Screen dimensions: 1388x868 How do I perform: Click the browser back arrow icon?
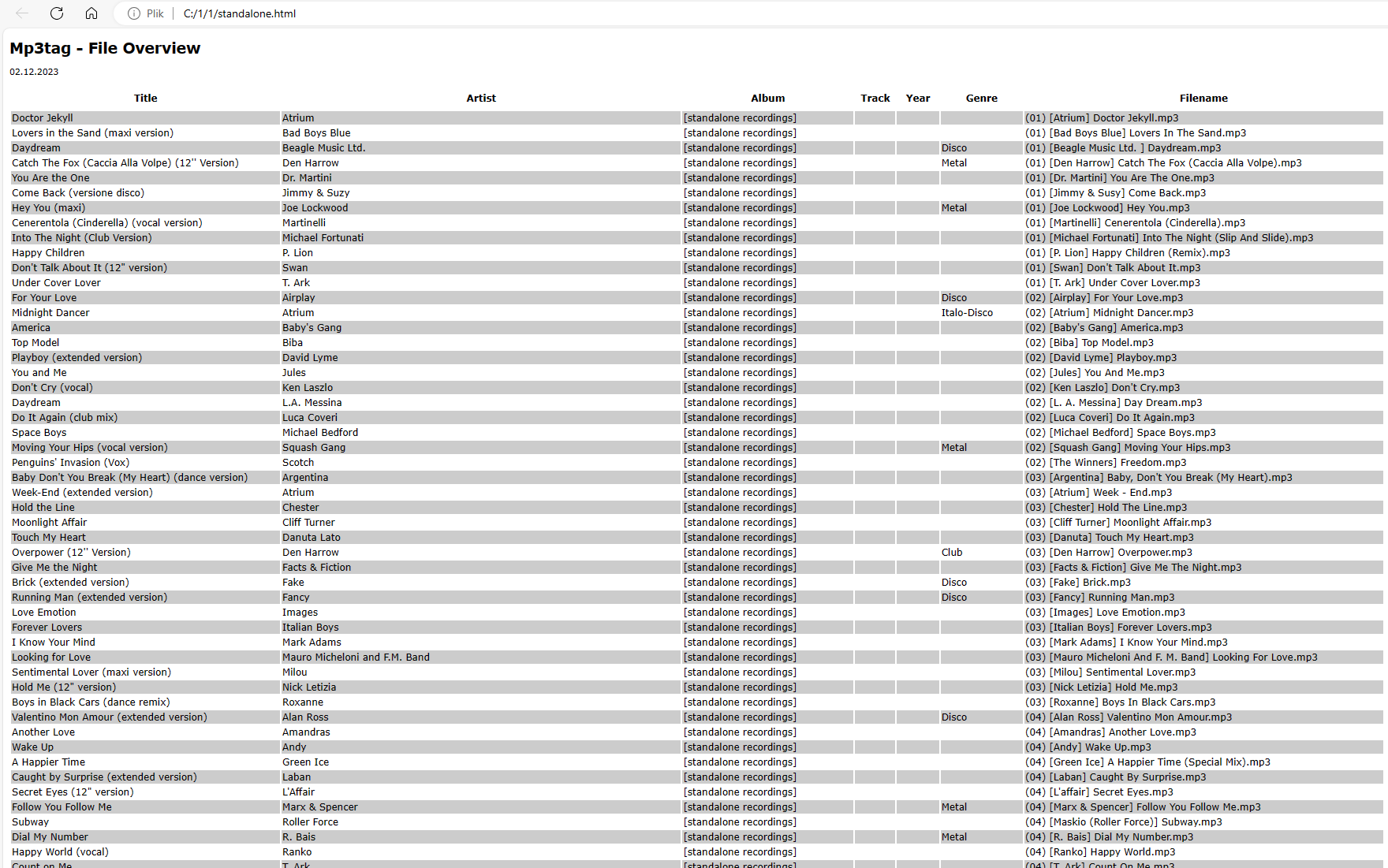tap(22, 13)
